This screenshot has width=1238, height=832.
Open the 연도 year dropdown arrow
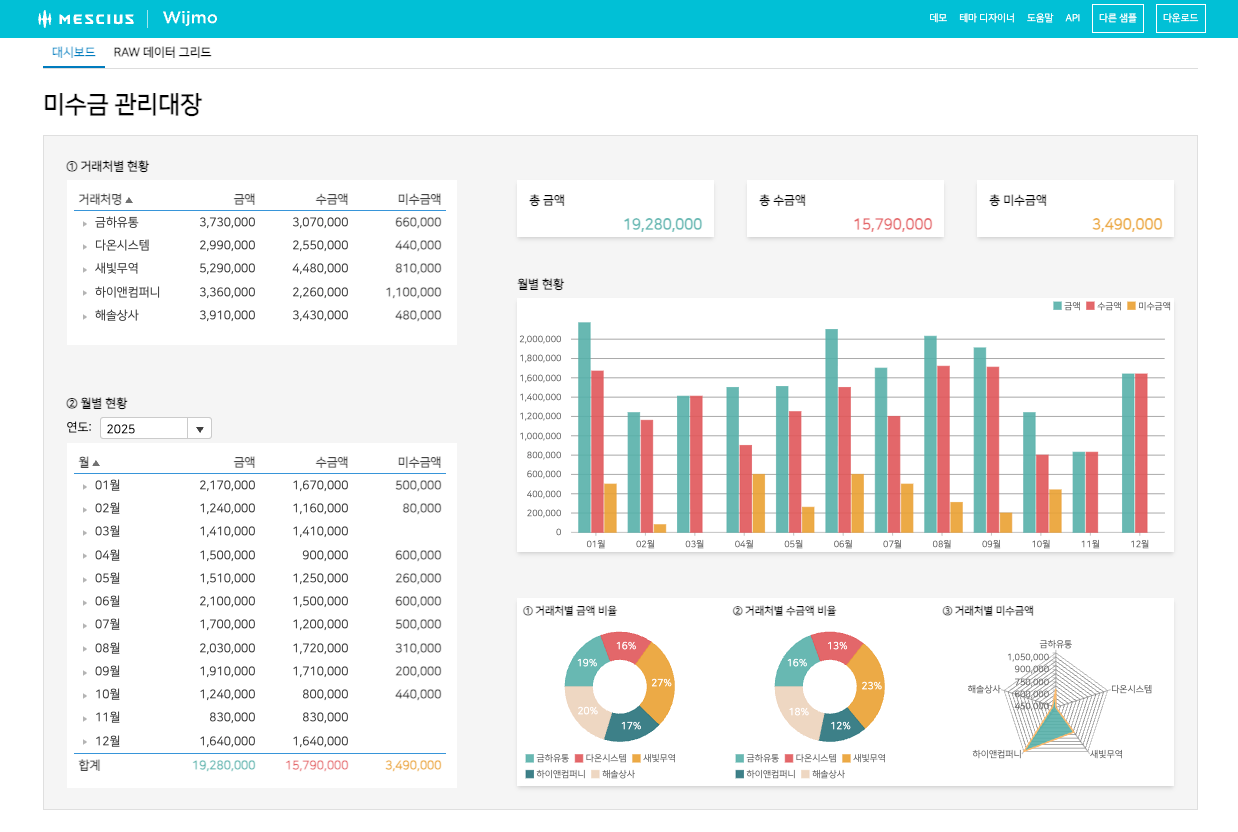tap(199, 428)
